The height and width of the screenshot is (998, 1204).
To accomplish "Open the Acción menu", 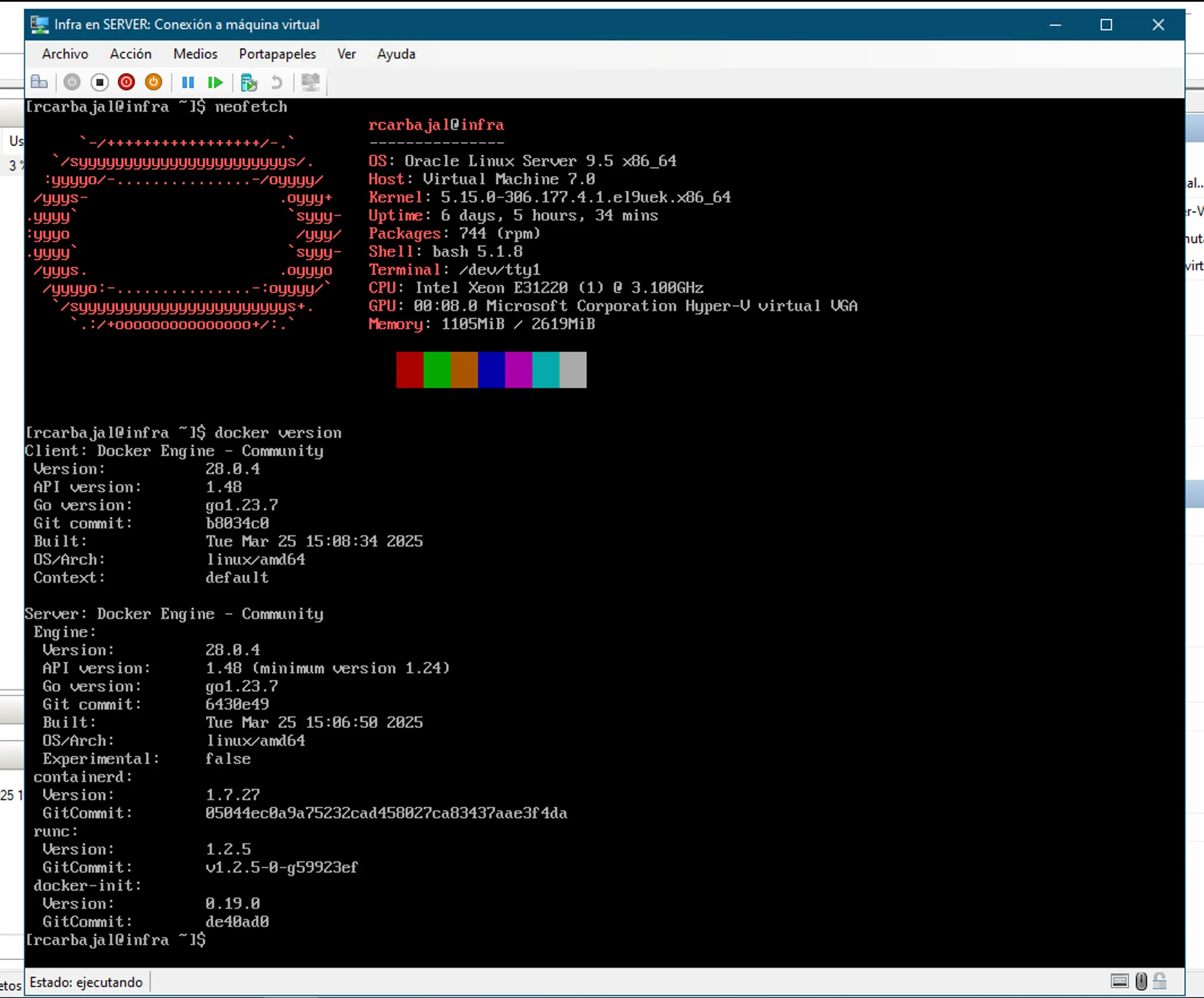I will (x=131, y=54).
